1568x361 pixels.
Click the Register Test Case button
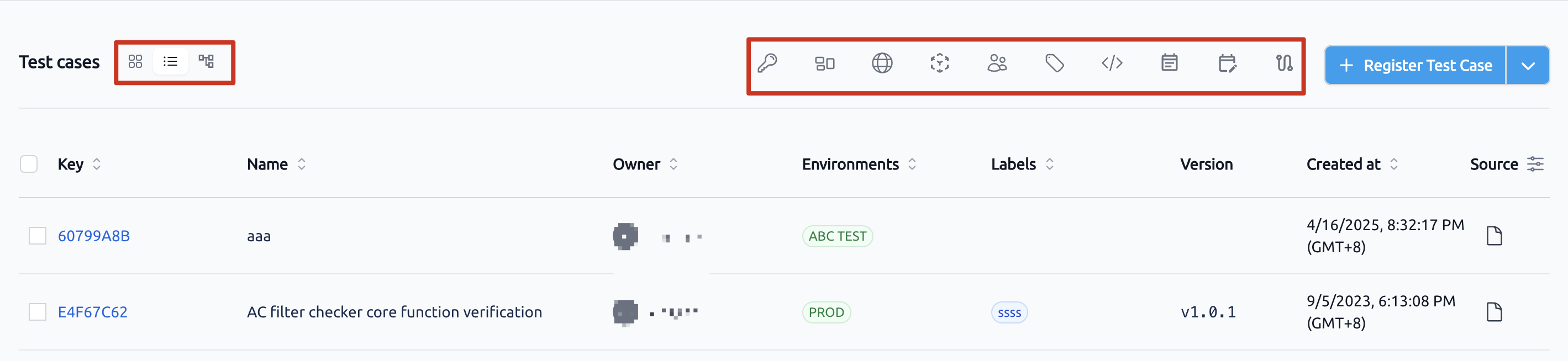(1415, 65)
